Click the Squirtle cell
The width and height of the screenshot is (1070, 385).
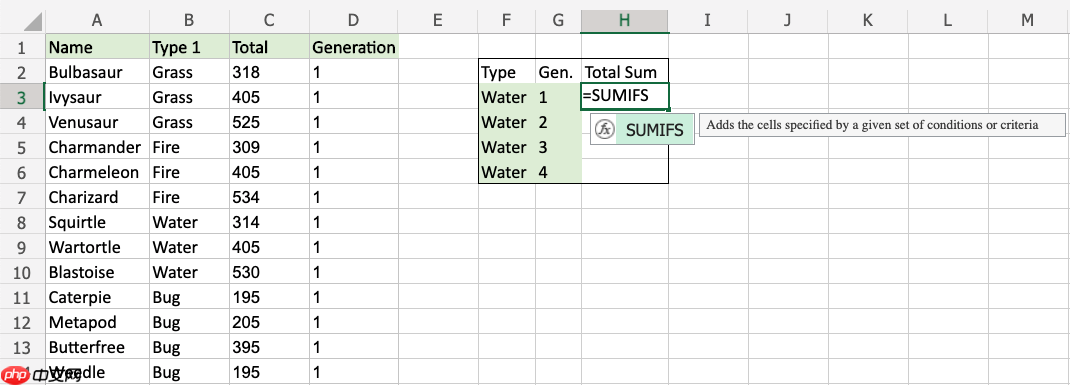pyautogui.click(x=97, y=222)
